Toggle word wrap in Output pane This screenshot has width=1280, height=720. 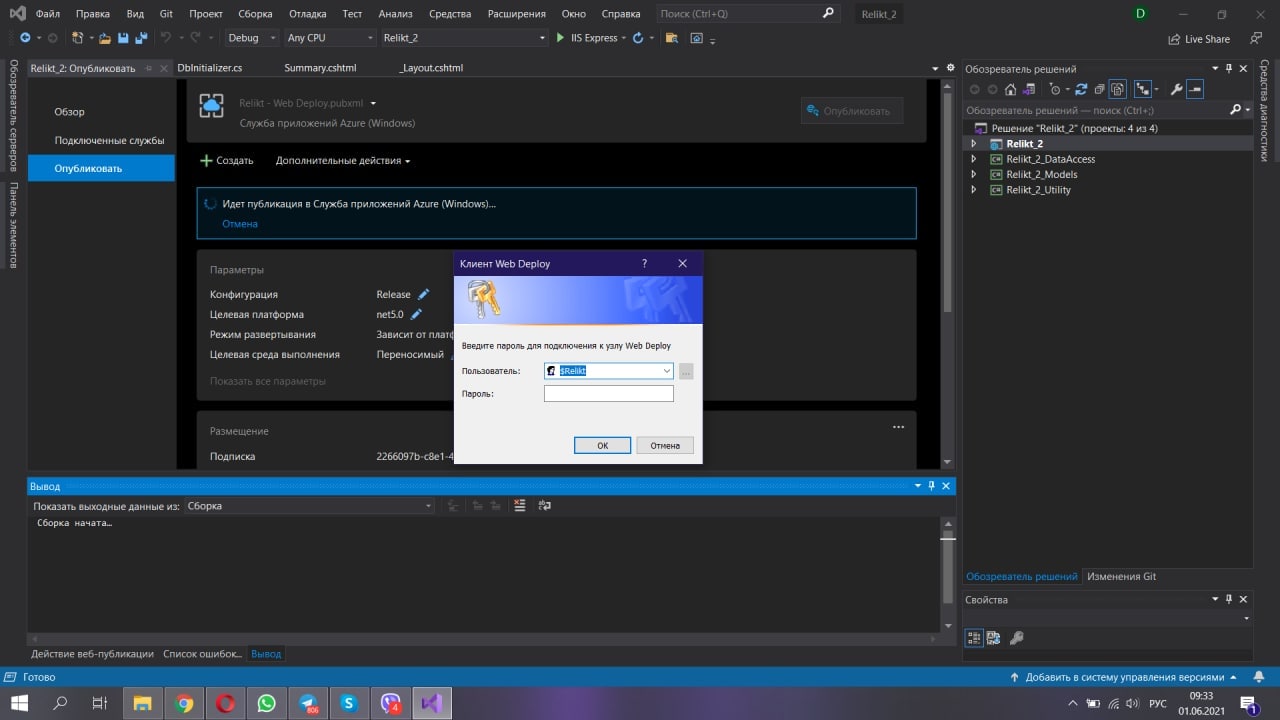pos(544,506)
